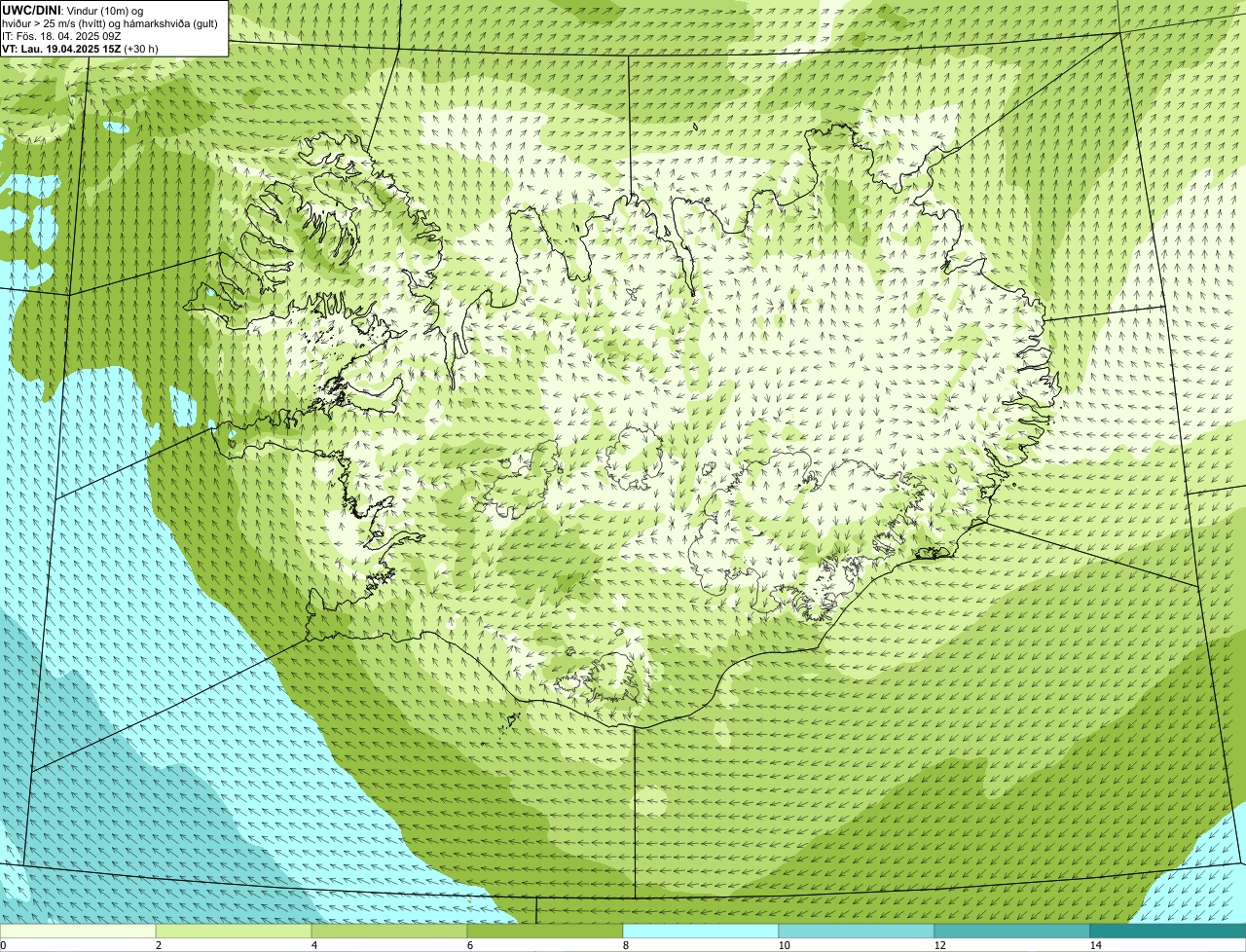Viewport: 1246px width, 952px height.
Task: Click the '4' scale label
Action: pyautogui.click(x=313, y=945)
